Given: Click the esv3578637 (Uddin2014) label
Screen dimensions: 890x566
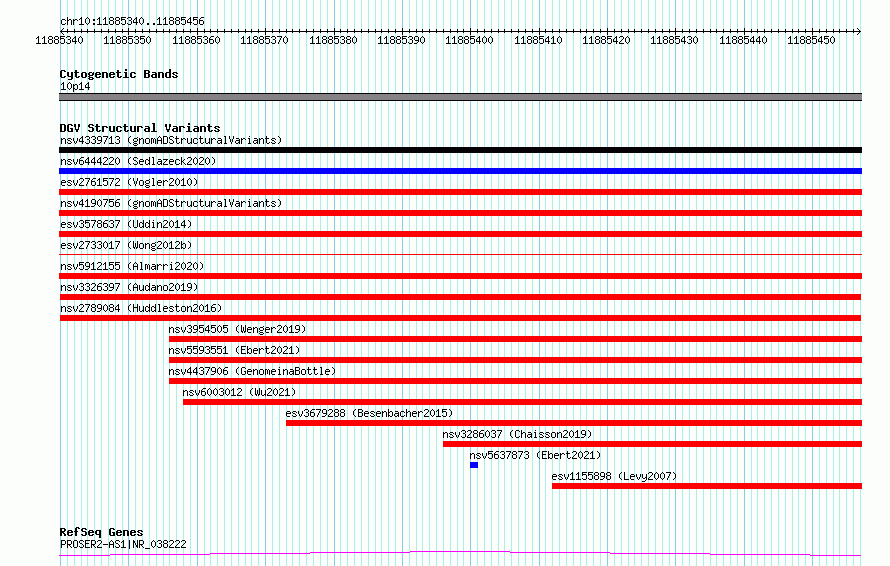Looking at the screenshot, I should (x=126, y=224).
